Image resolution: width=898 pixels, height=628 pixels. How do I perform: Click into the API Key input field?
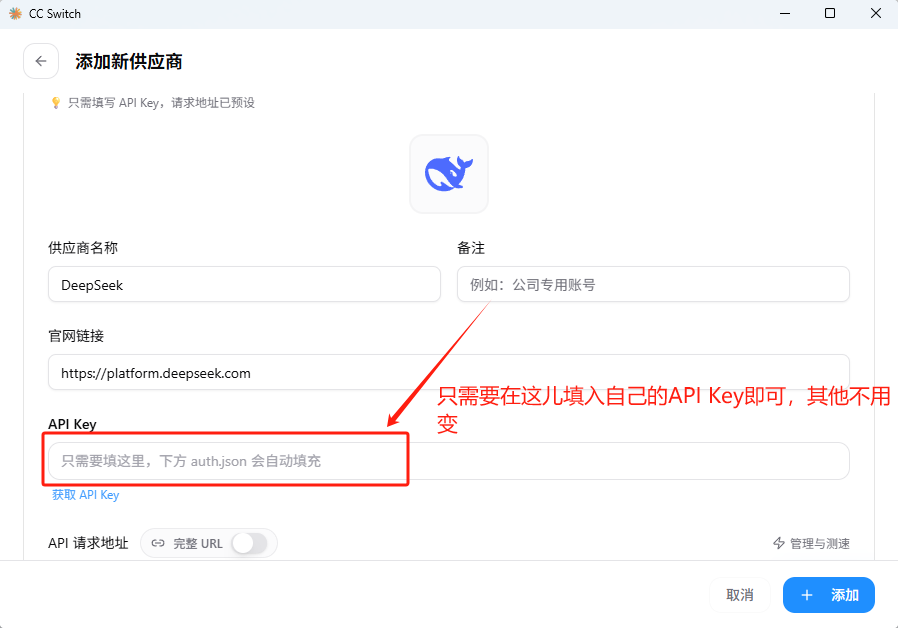pos(449,461)
